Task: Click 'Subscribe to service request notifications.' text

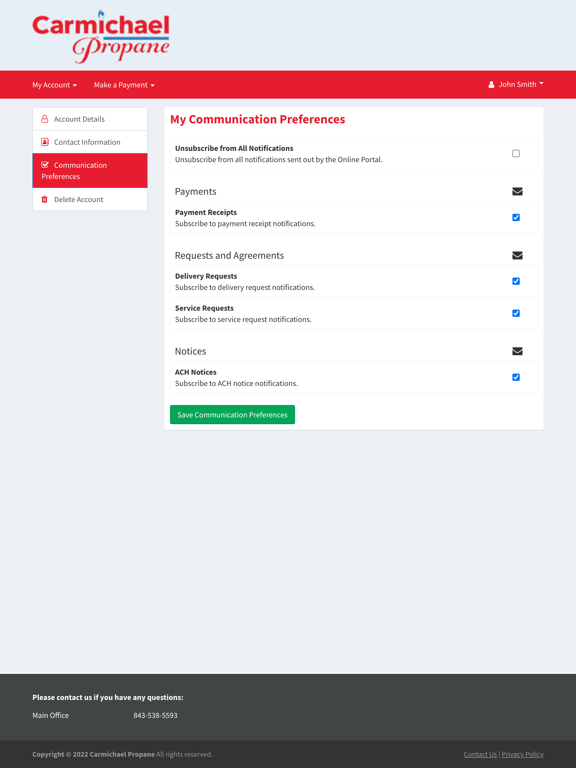Action: tap(243, 319)
